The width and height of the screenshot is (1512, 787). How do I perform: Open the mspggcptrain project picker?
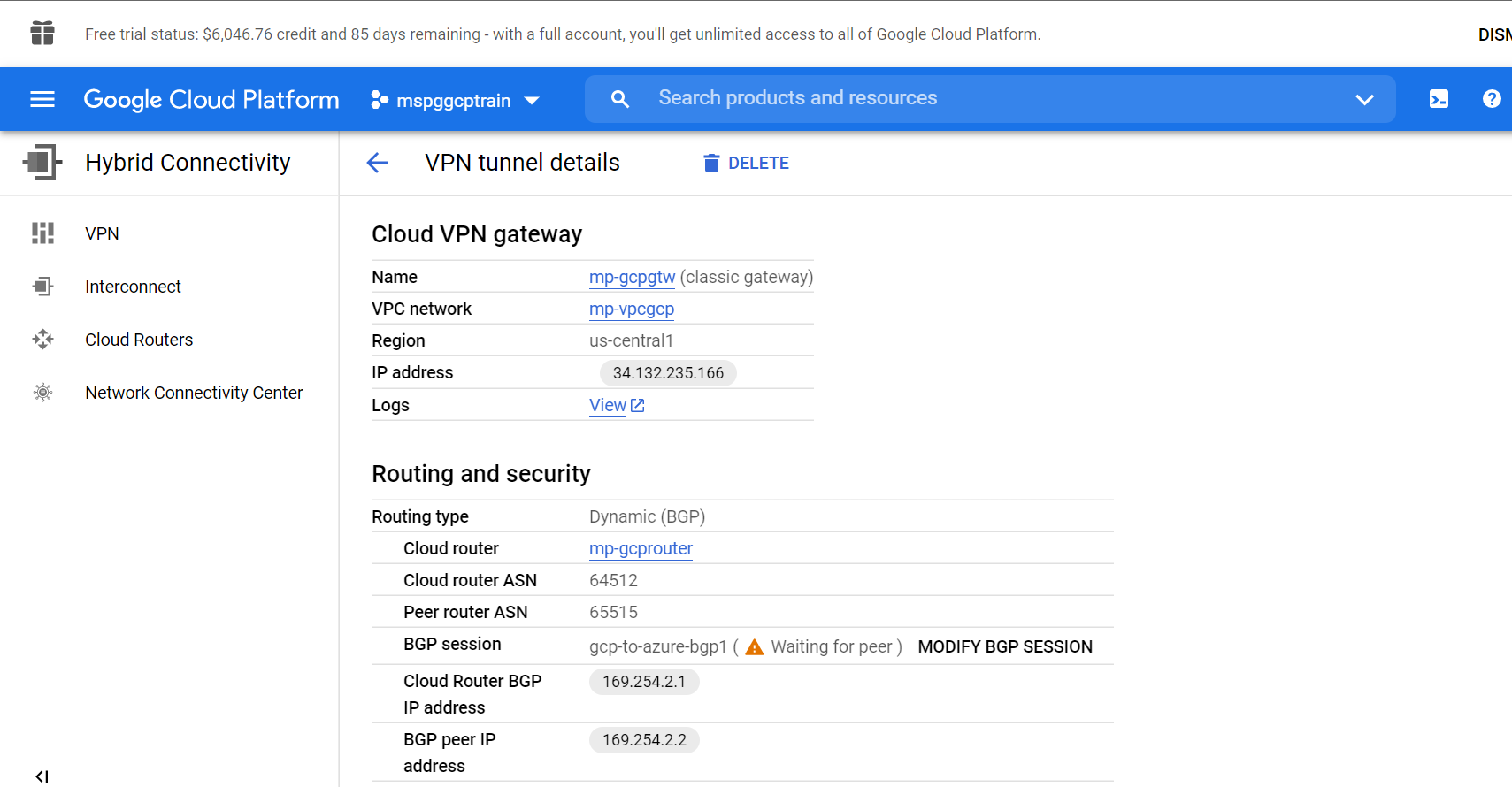point(455,100)
